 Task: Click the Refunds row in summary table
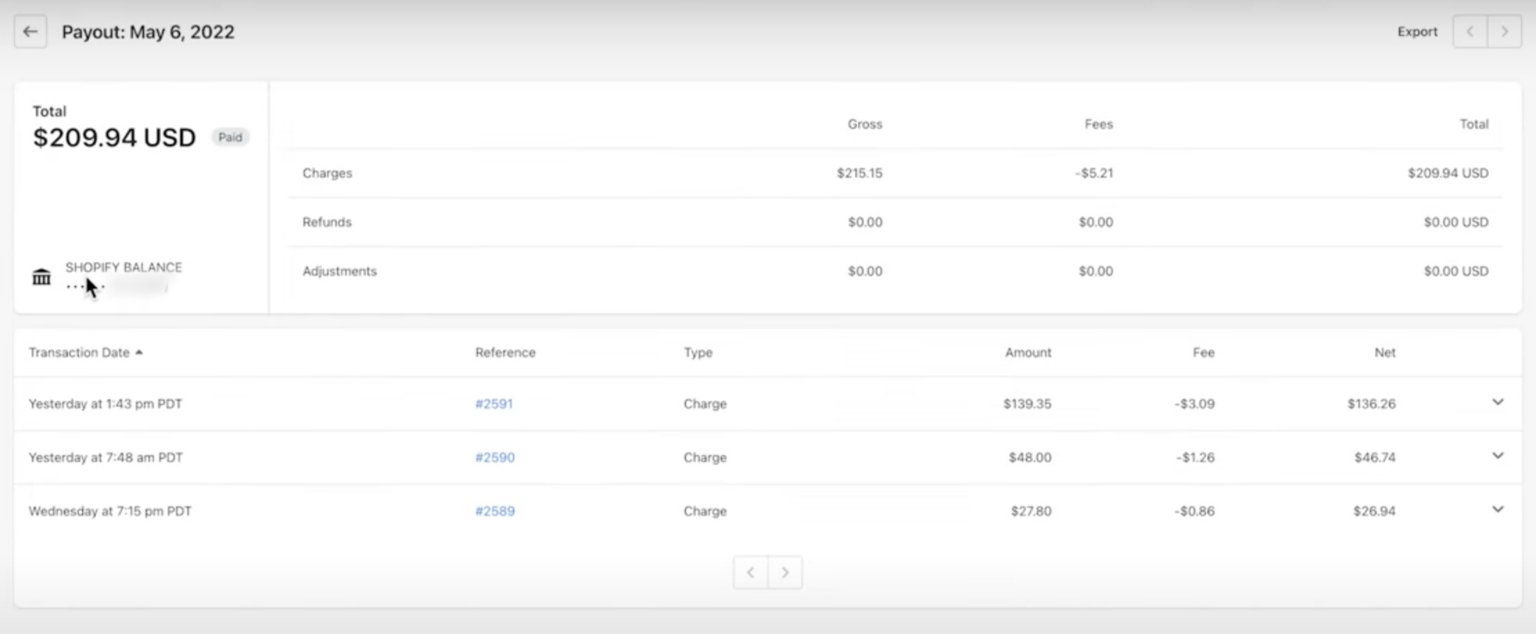[327, 222]
